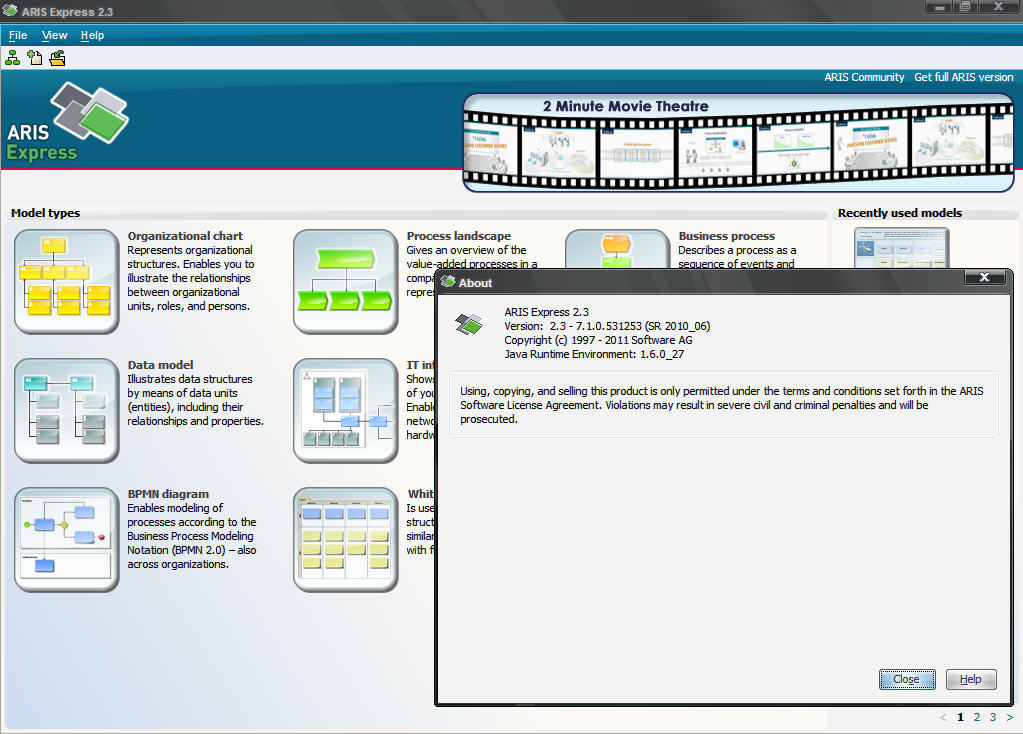The width and height of the screenshot is (1023, 734).
Task: Click the Get full ARIS version link
Action: coord(964,77)
